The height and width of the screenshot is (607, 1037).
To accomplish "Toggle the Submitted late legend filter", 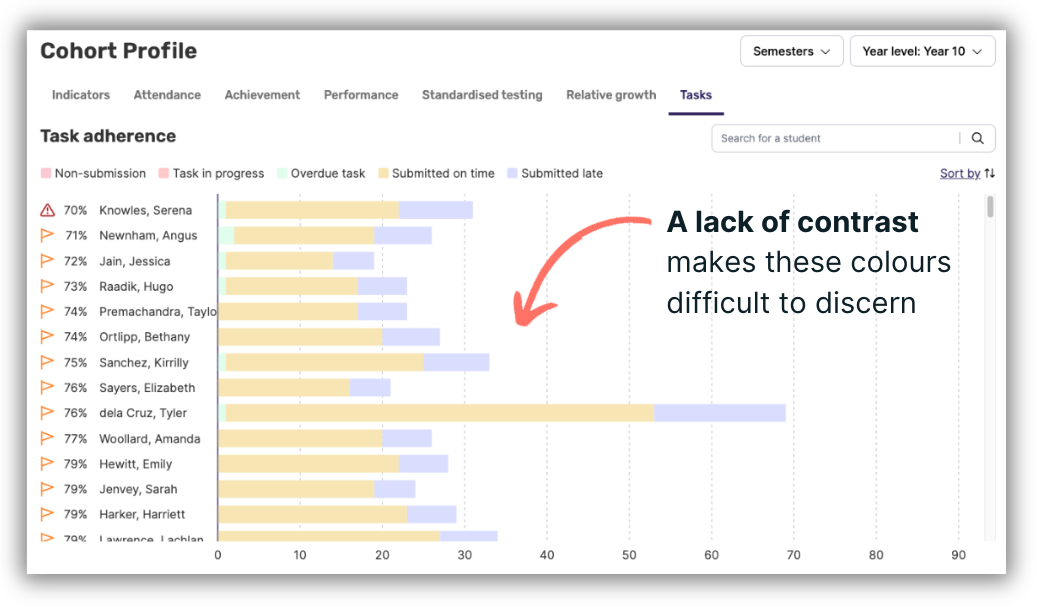I will tap(555, 173).
